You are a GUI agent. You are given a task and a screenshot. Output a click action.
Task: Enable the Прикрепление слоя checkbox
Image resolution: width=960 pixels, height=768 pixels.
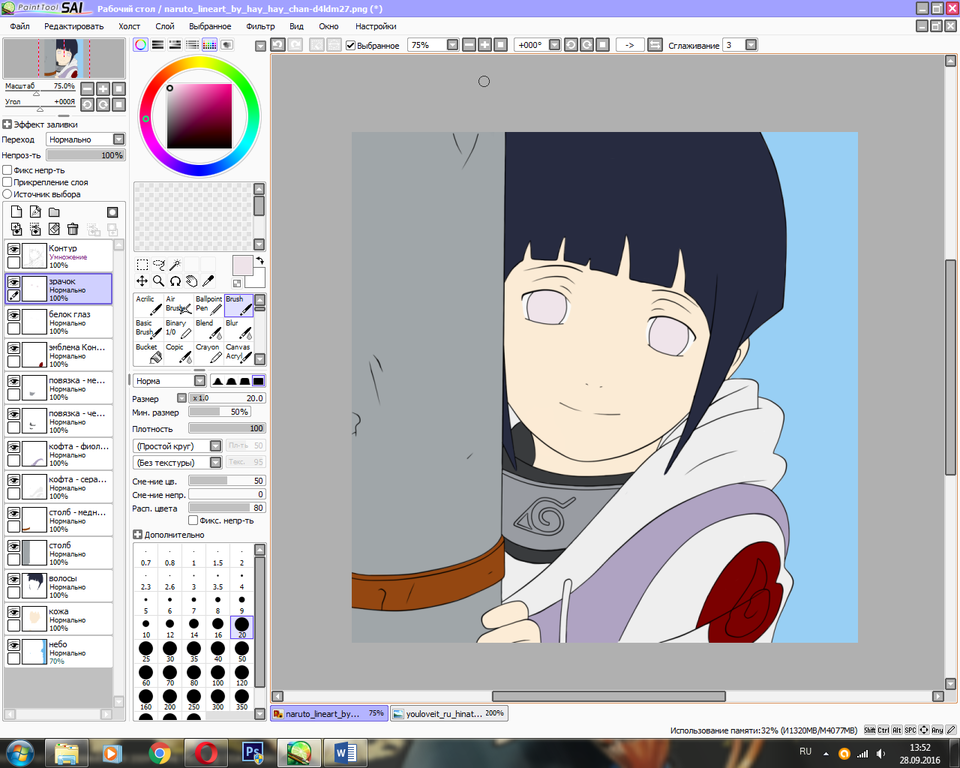(7, 182)
